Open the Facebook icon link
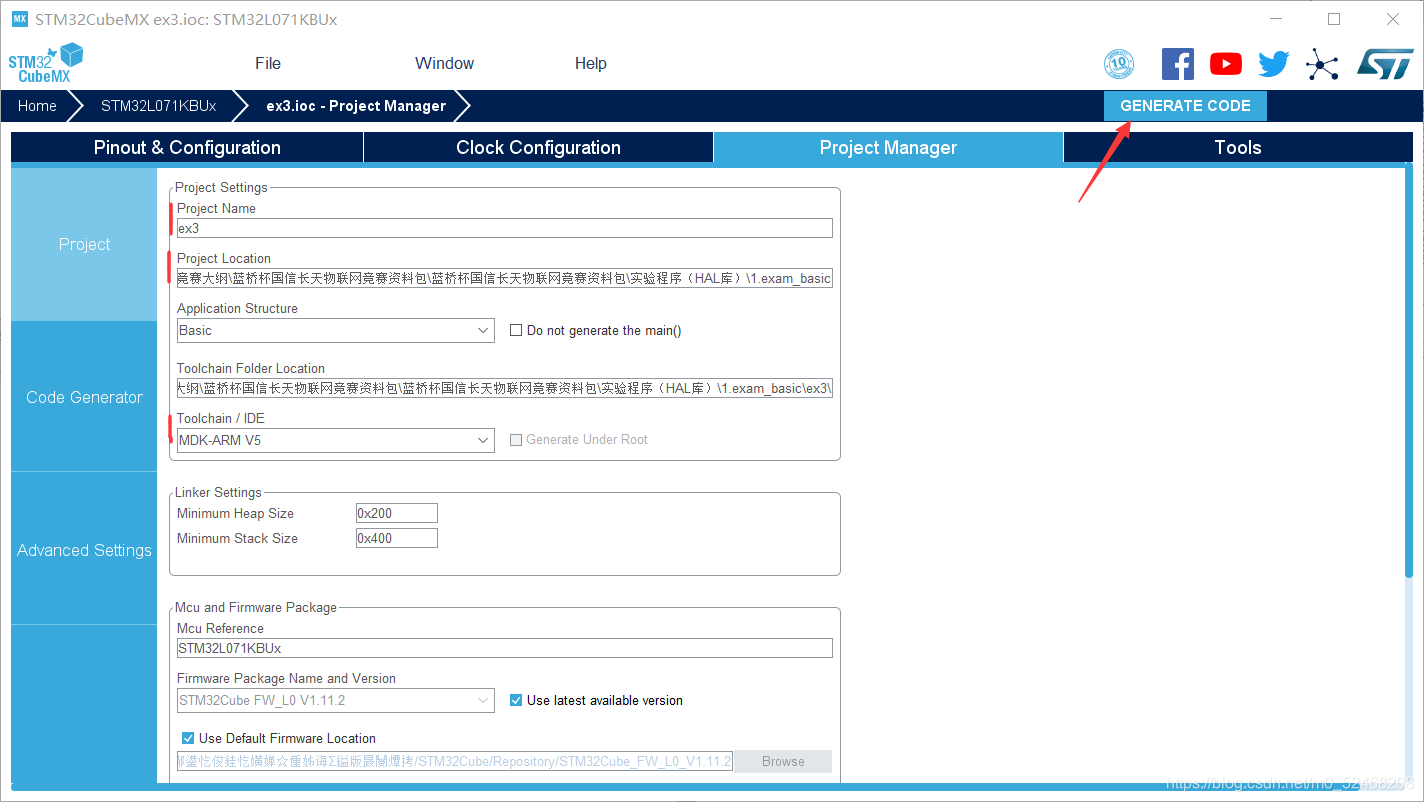 point(1177,64)
